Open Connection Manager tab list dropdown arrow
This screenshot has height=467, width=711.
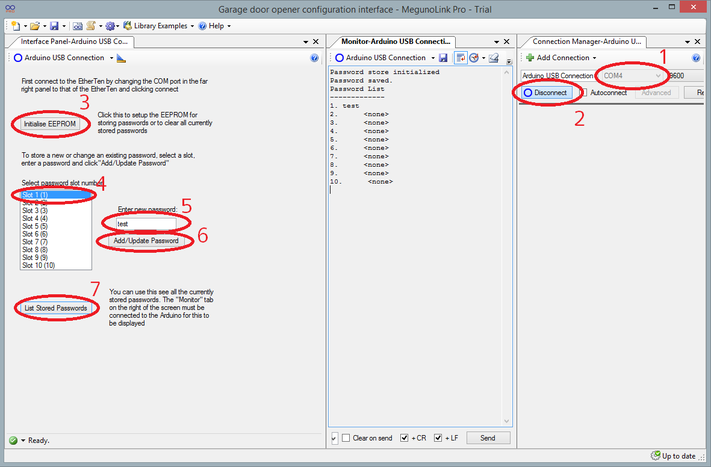[x=687, y=42]
